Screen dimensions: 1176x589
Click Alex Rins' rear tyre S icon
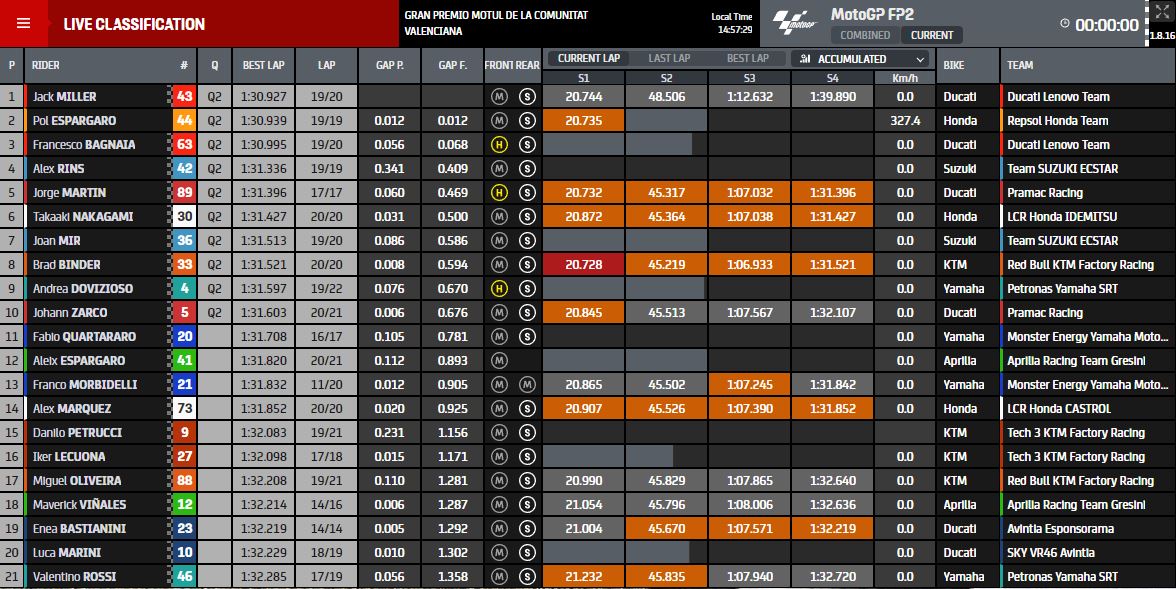[527, 169]
